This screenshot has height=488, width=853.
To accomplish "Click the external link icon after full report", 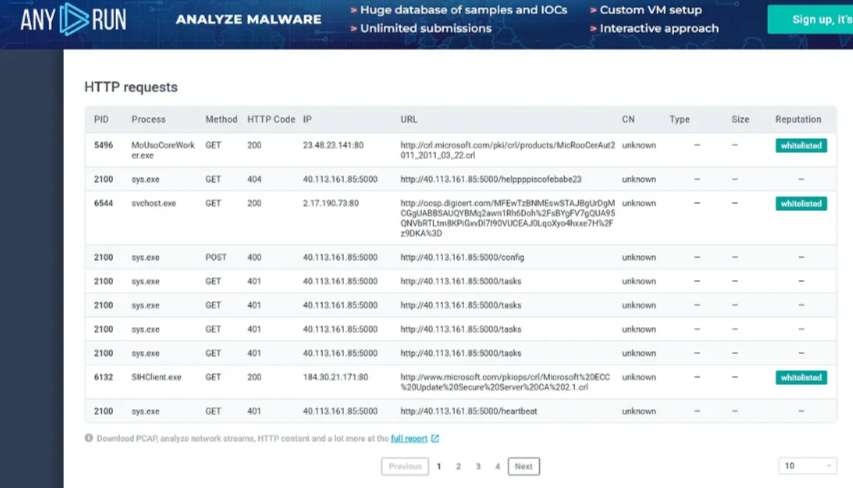I will click(x=435, y=438).
